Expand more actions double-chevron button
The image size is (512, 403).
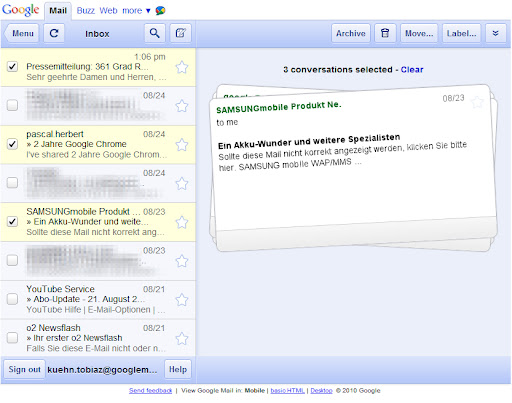[x=496, y=33]
